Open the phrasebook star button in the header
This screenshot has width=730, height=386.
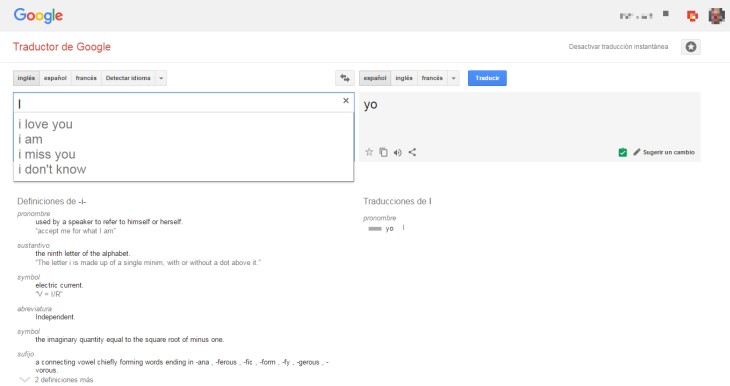(691, 47)
